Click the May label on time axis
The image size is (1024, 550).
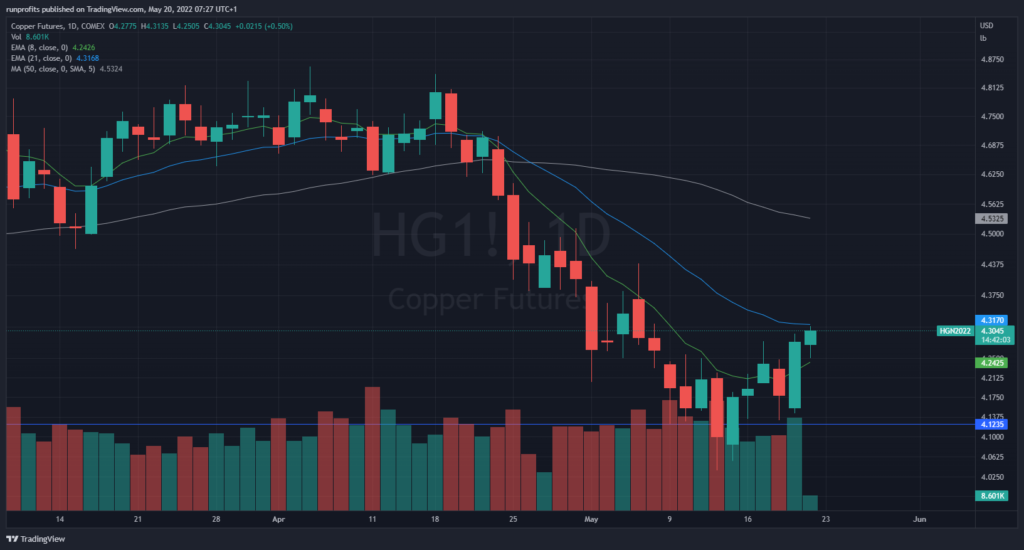pos(591,520)
